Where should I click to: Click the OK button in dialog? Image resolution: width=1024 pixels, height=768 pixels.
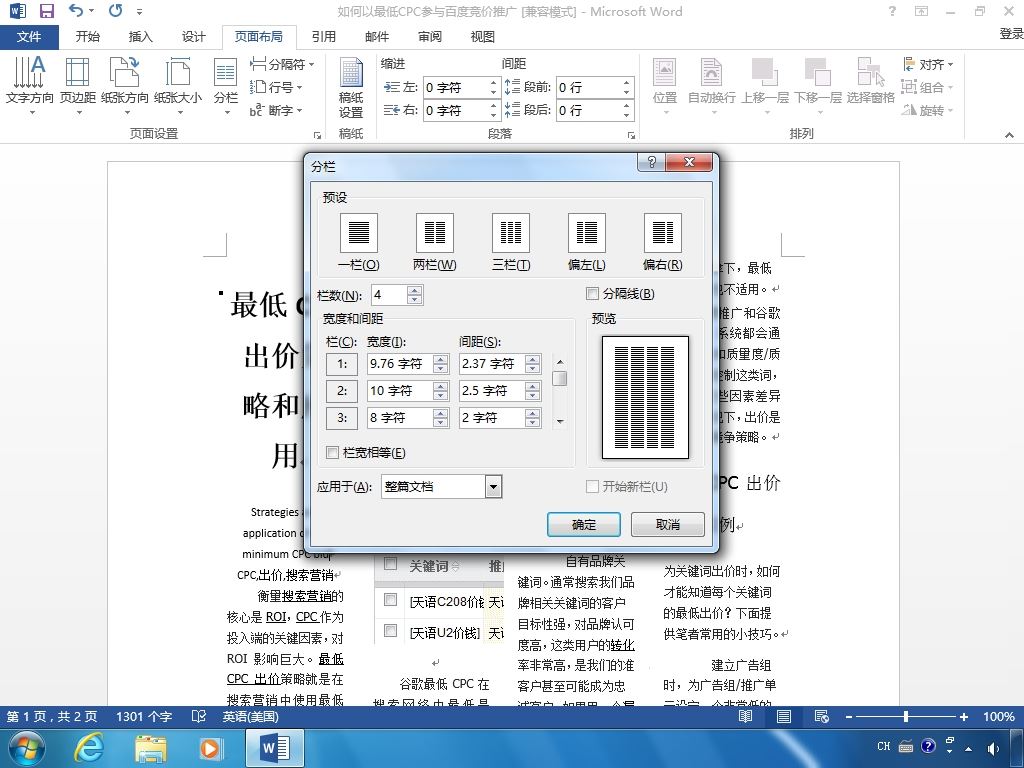(584, 524)
